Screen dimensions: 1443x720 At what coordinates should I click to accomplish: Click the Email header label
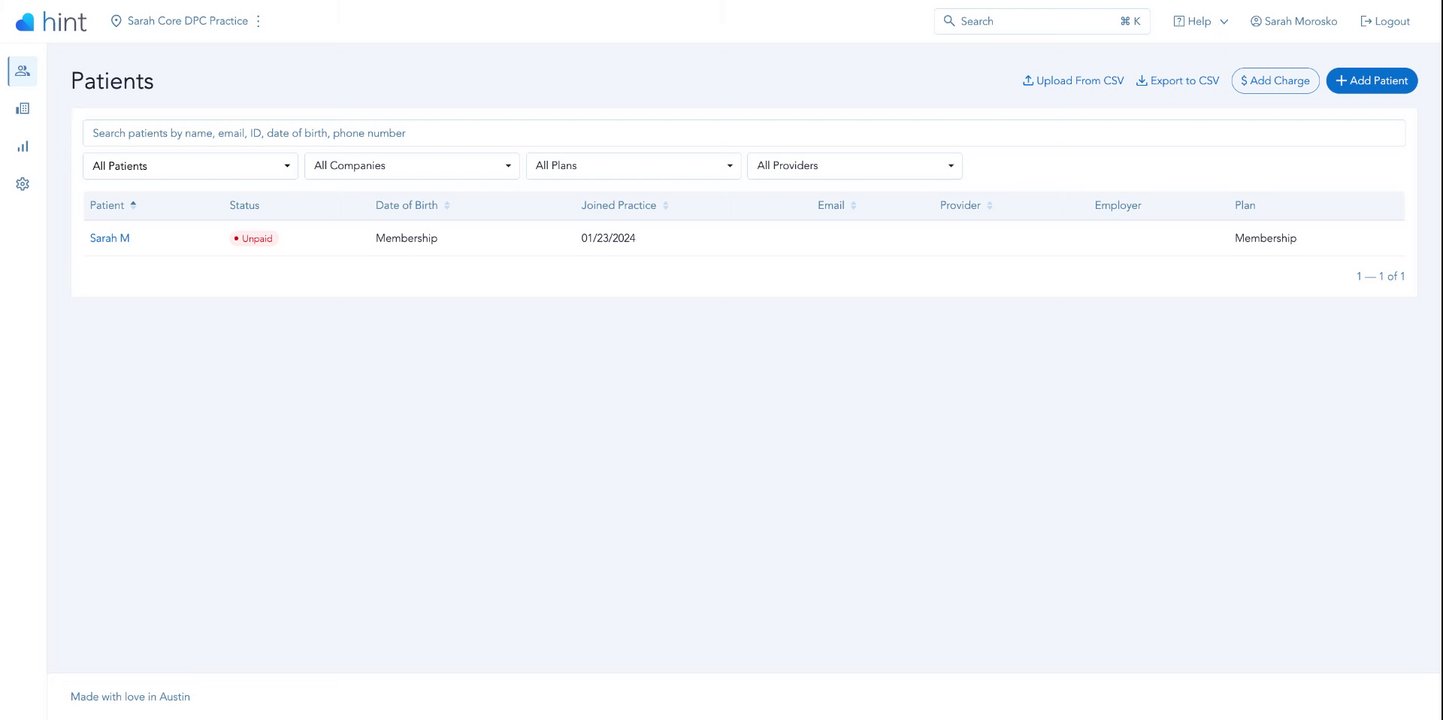831,205
